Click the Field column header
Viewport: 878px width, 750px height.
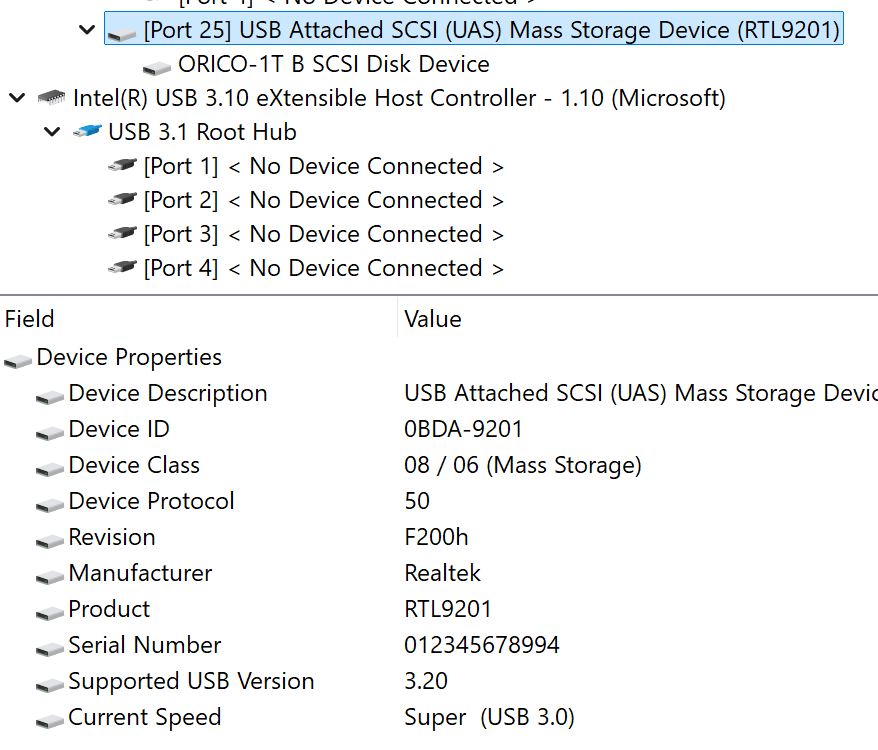click(x=30, y=319)
